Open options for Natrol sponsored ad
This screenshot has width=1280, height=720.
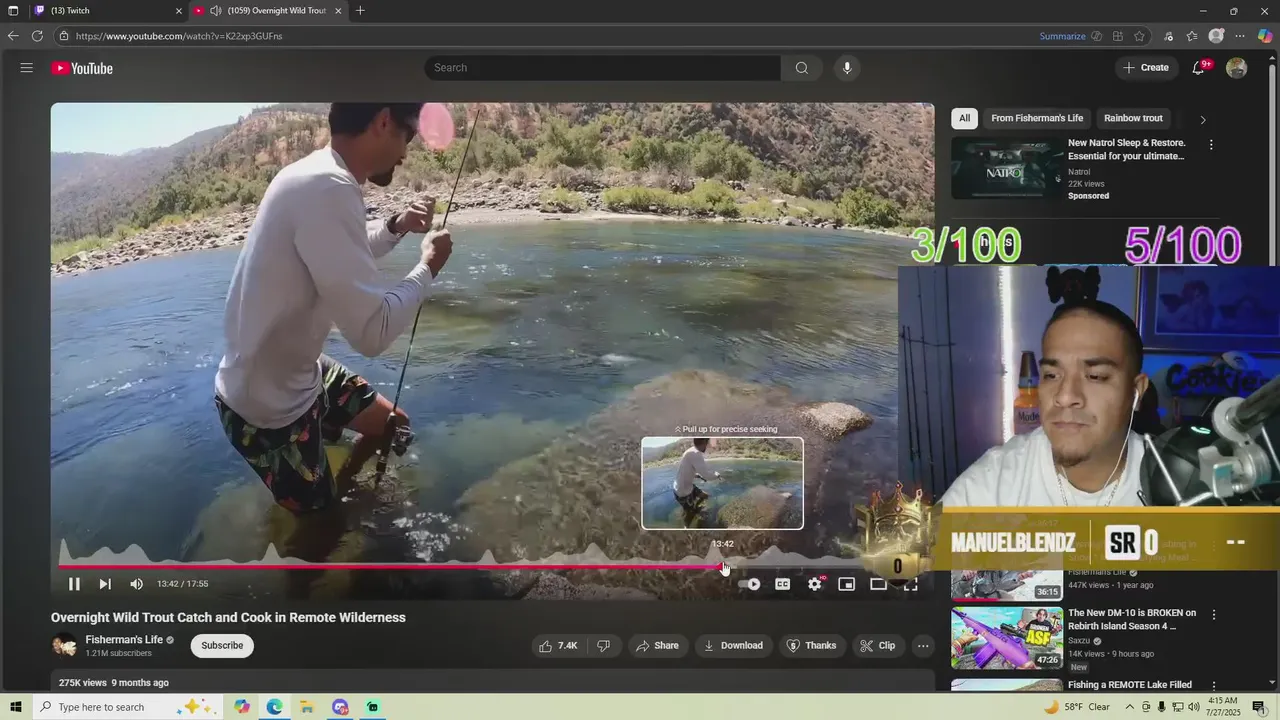coord(1211,145)
